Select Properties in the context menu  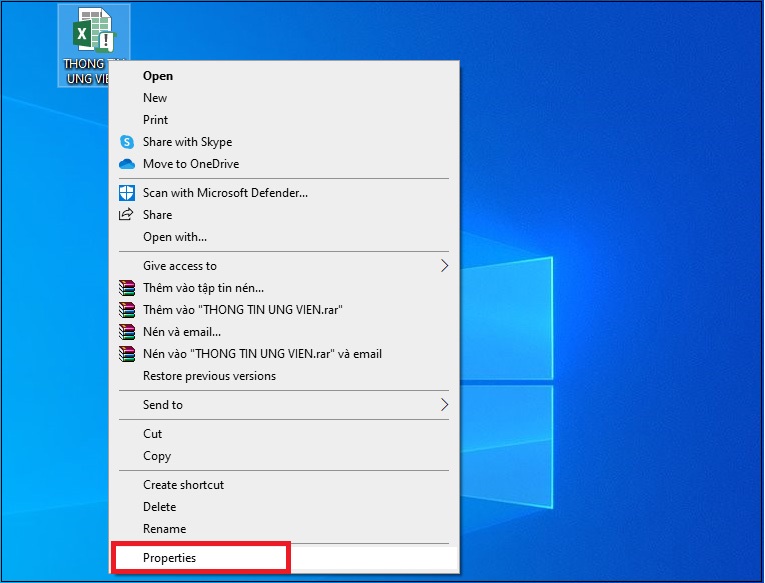click(x=170, y=558)
